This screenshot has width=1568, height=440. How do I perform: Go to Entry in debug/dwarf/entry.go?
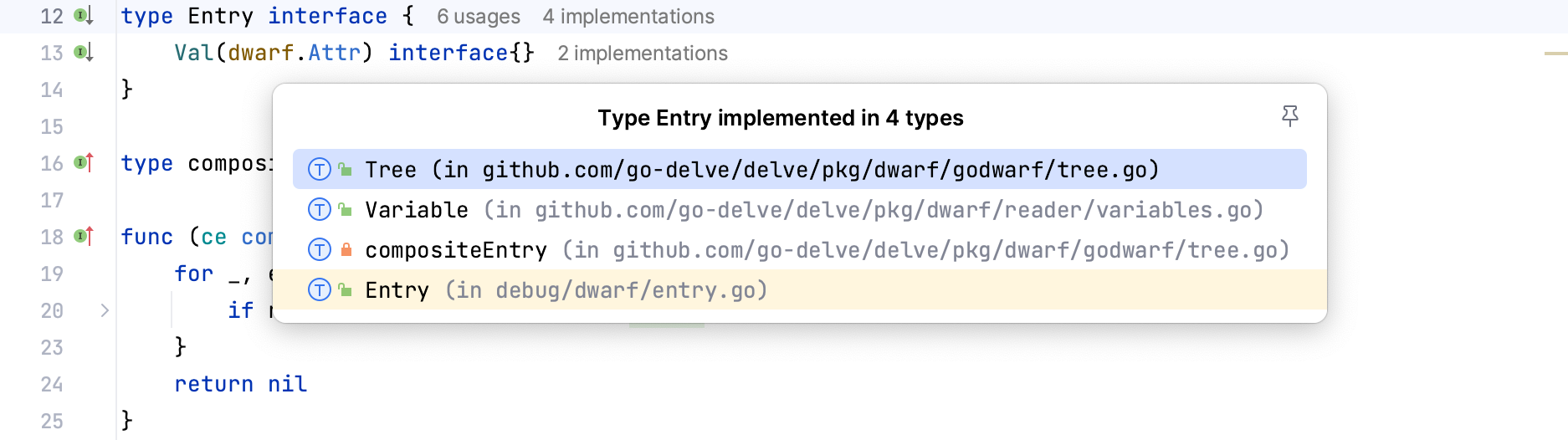[x=566, y=290]
